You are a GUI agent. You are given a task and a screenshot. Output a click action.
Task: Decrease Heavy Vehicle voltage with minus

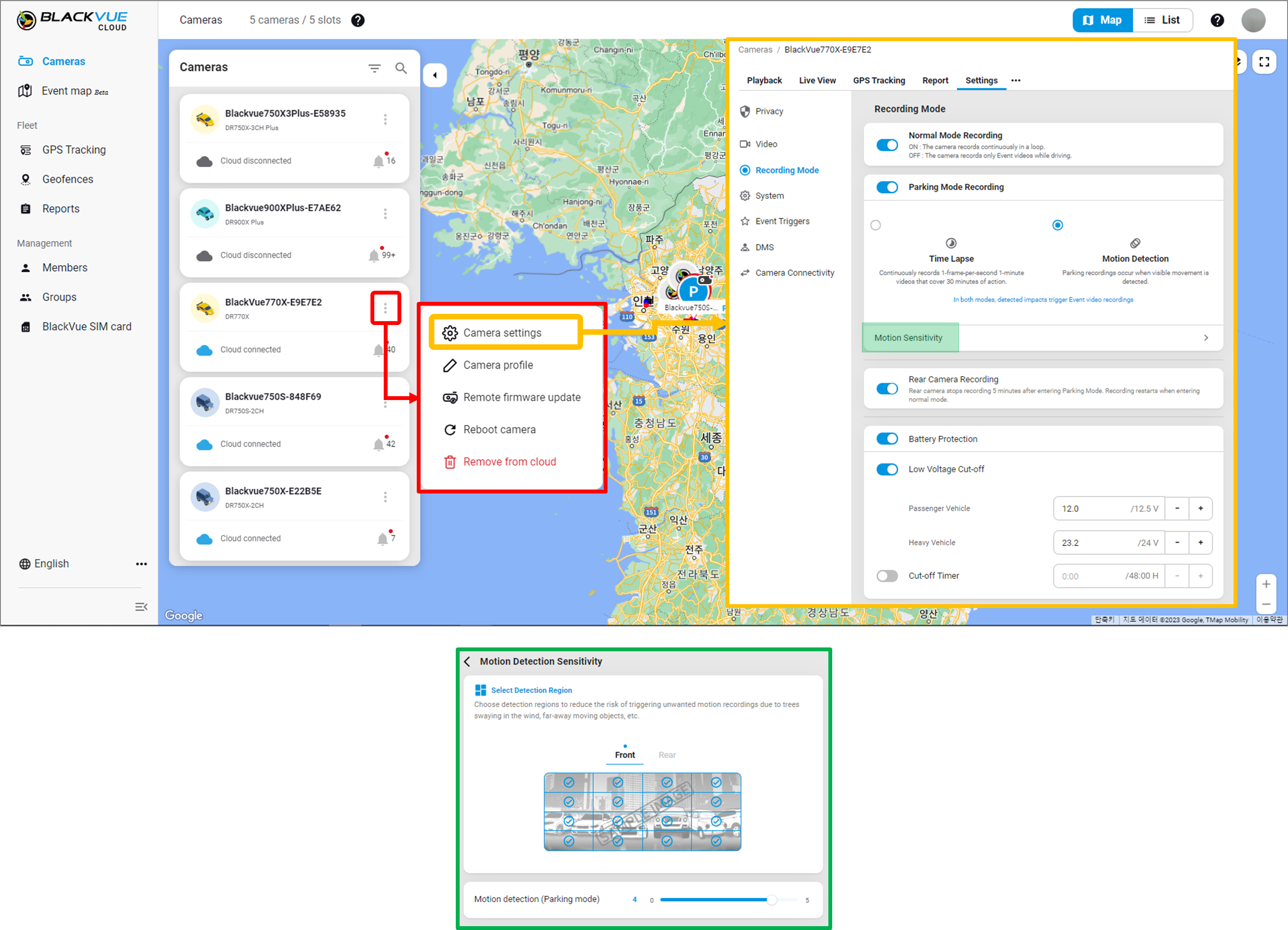click(x=1177, y=543)
